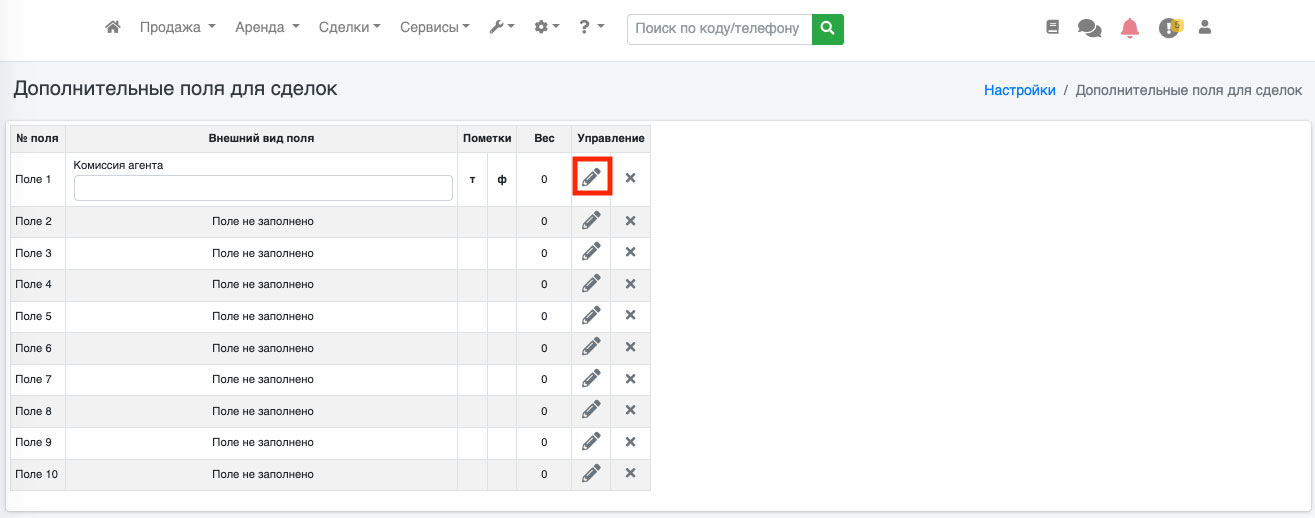Click the alert badge icon
This screenshot has height=518, width=1315.
click(1169, 28)
